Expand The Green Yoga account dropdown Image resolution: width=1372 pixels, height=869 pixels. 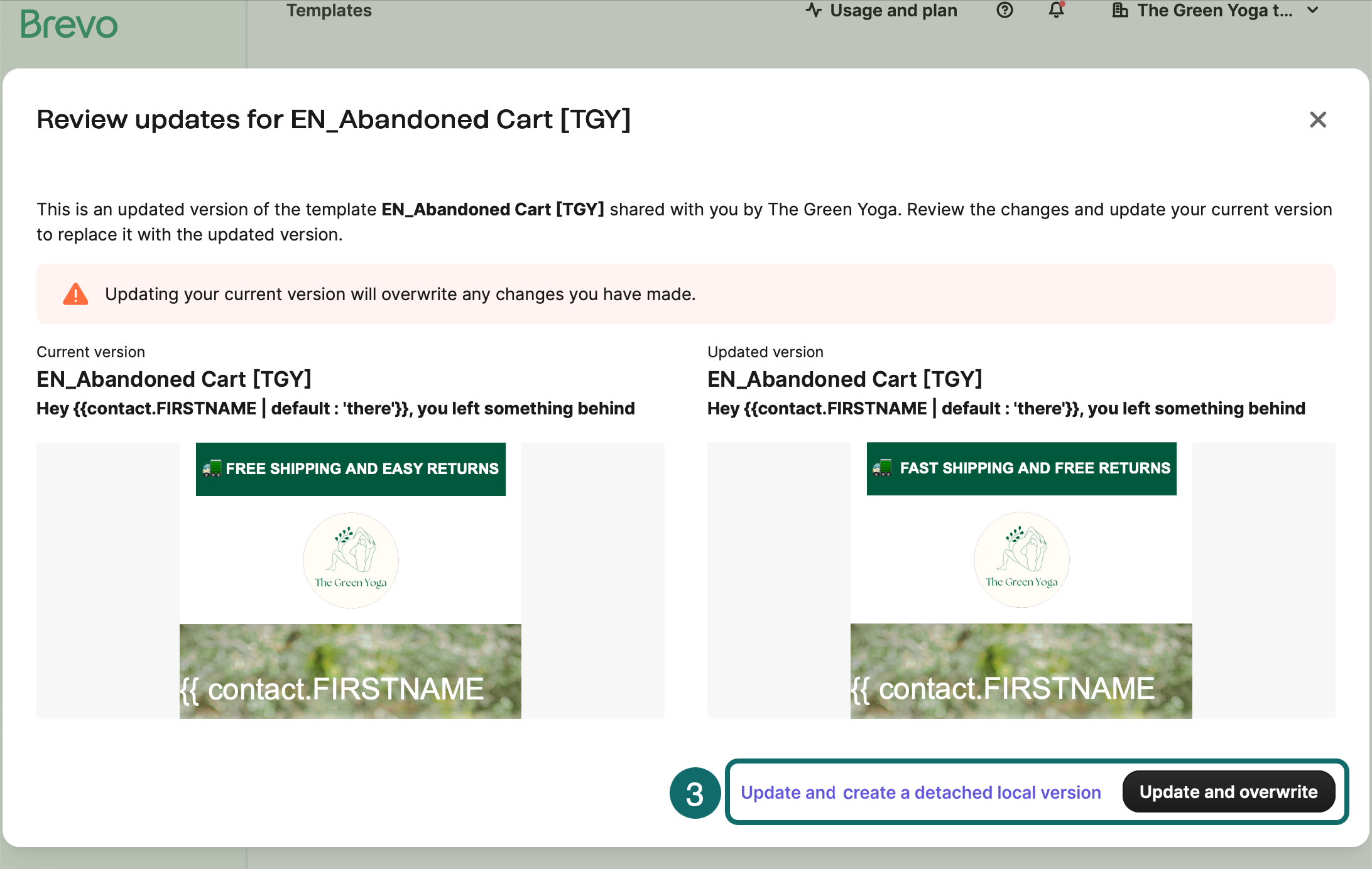pos(1313,11)
